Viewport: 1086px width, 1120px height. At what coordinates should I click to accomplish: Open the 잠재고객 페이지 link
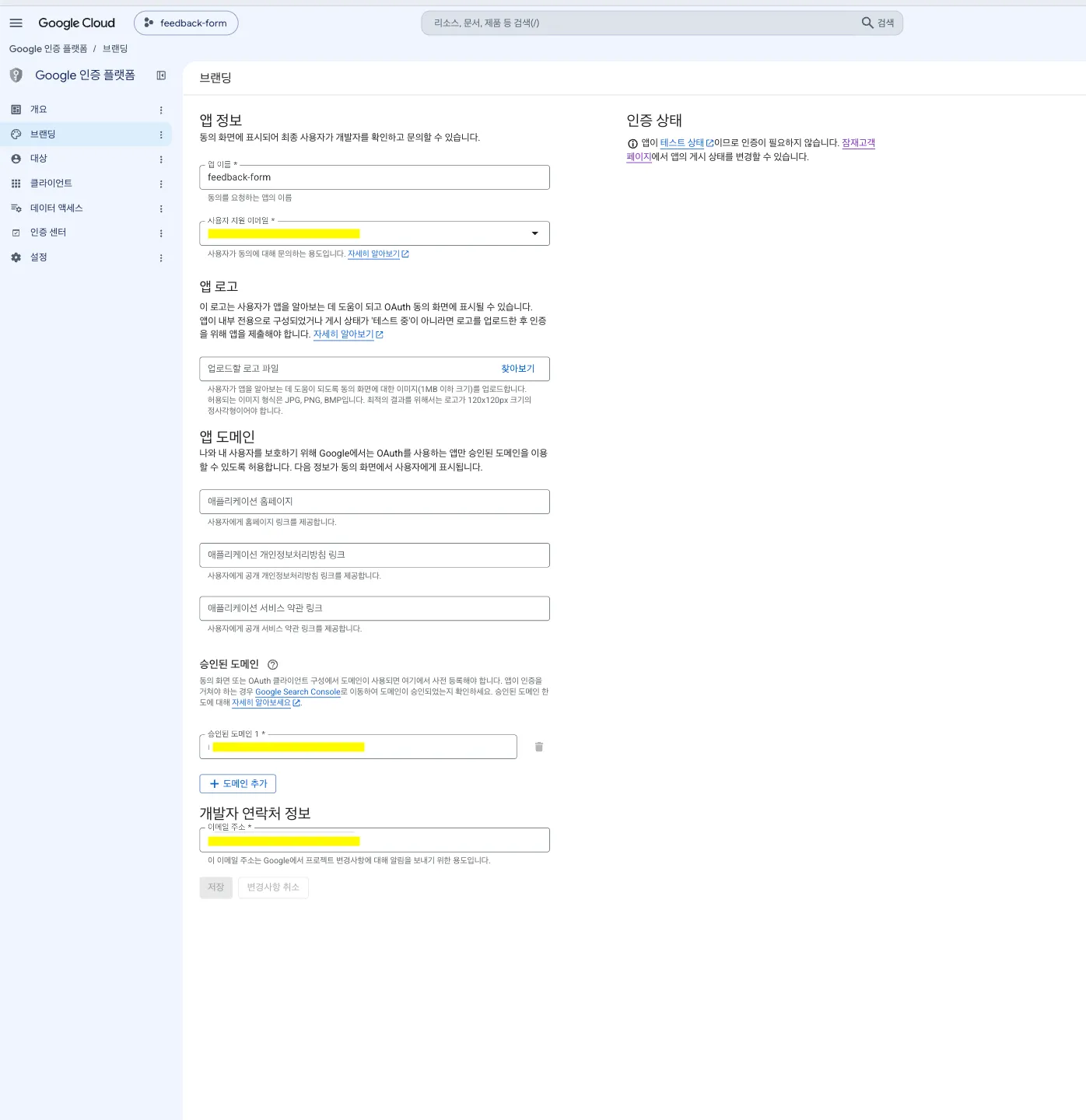point(858,143)
